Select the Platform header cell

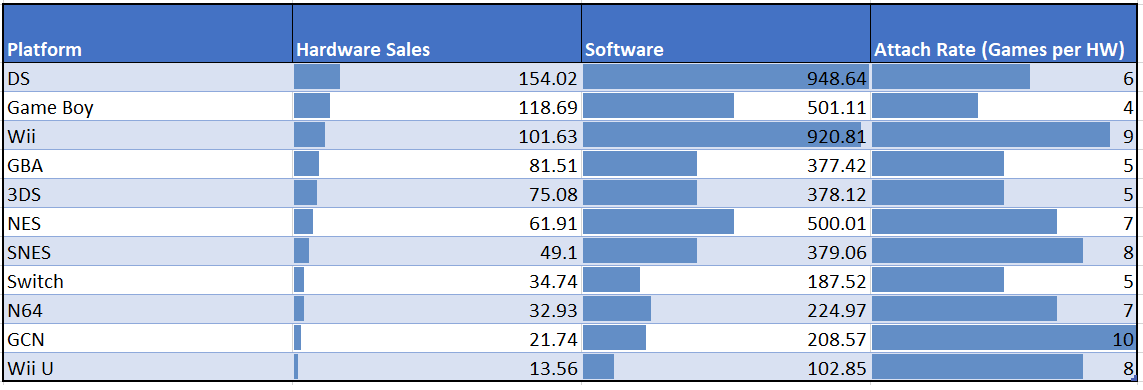(x=147, y=34)
